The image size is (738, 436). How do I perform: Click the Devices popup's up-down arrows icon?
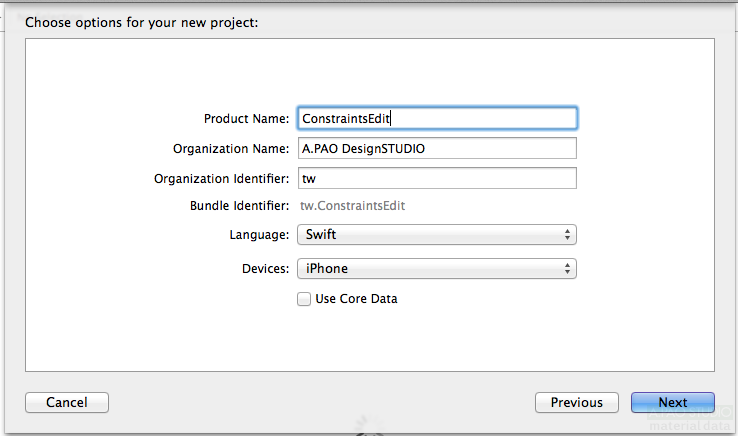(568, 268)
